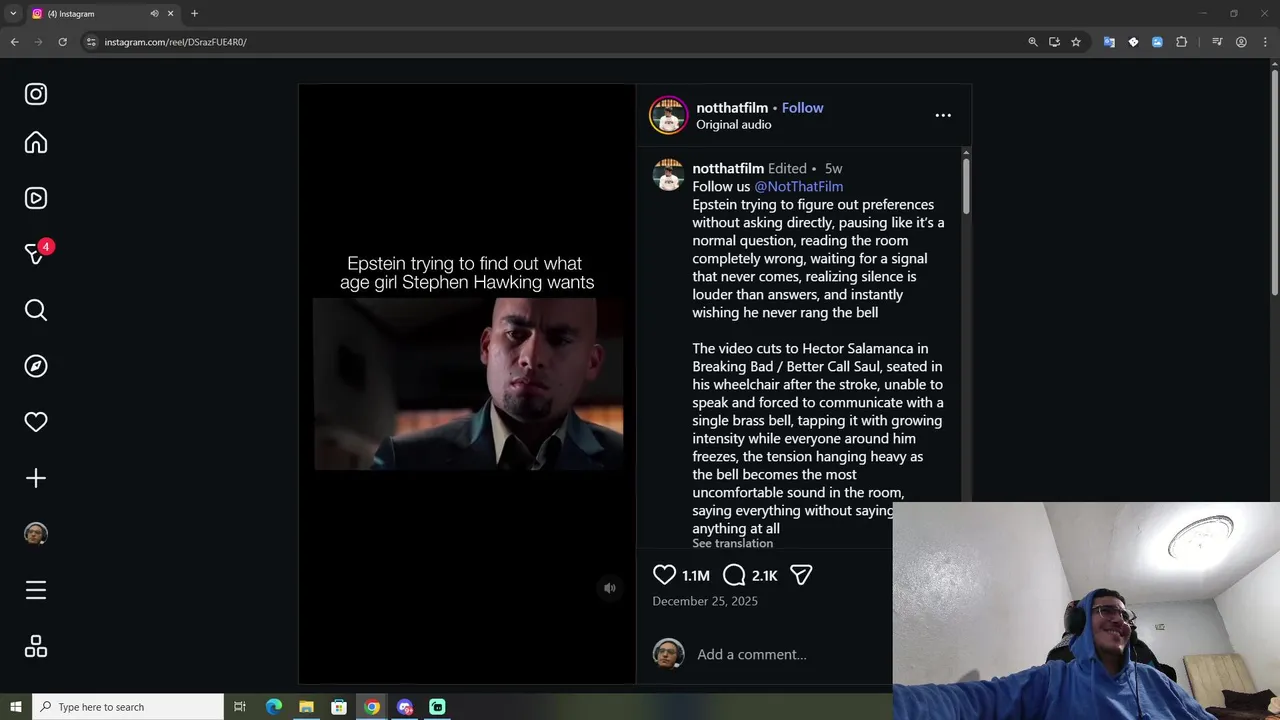Open the Explore compass icon

click(36, 366)
